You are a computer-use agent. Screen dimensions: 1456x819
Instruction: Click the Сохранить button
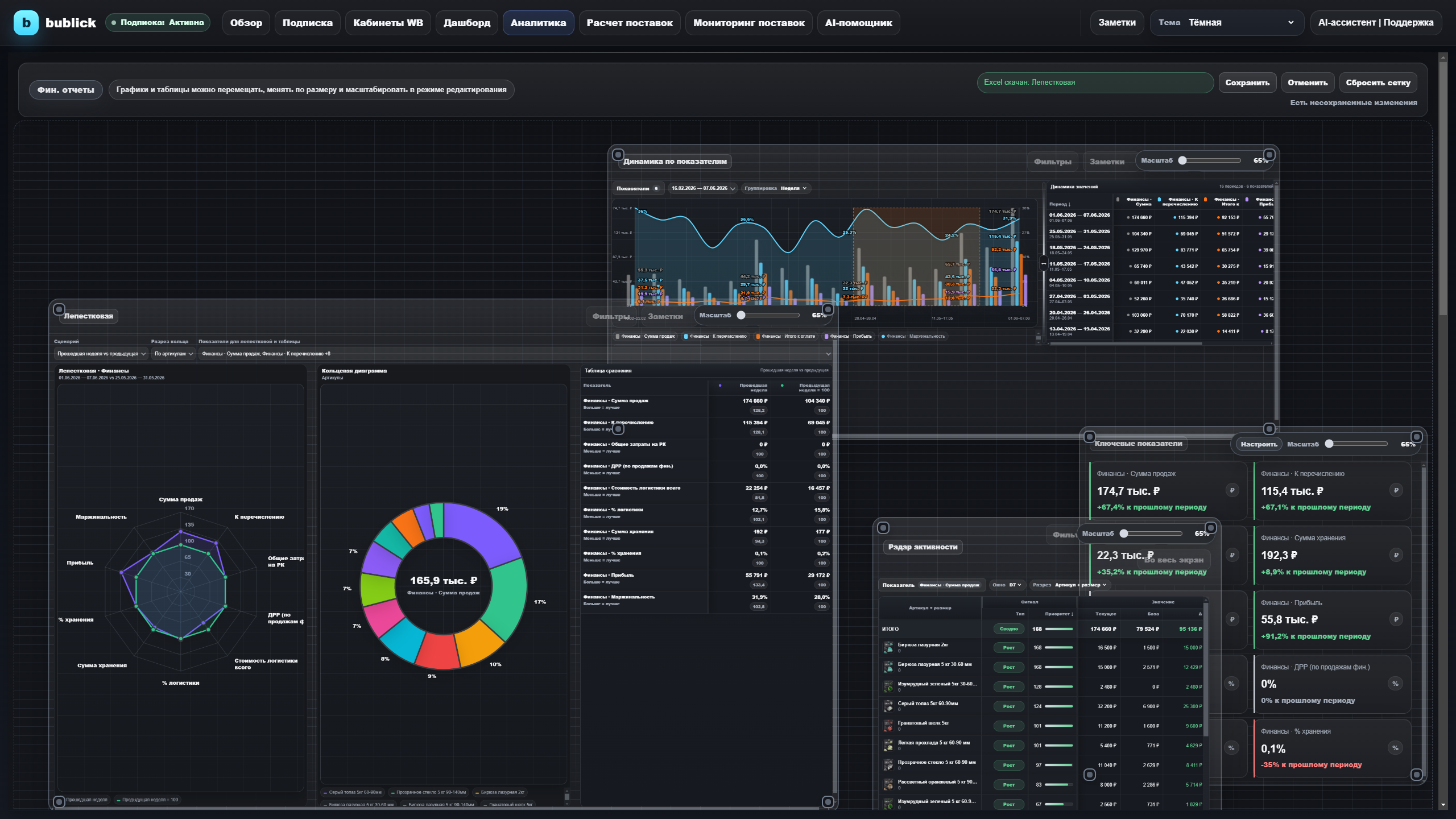[x=1247, y=82]
